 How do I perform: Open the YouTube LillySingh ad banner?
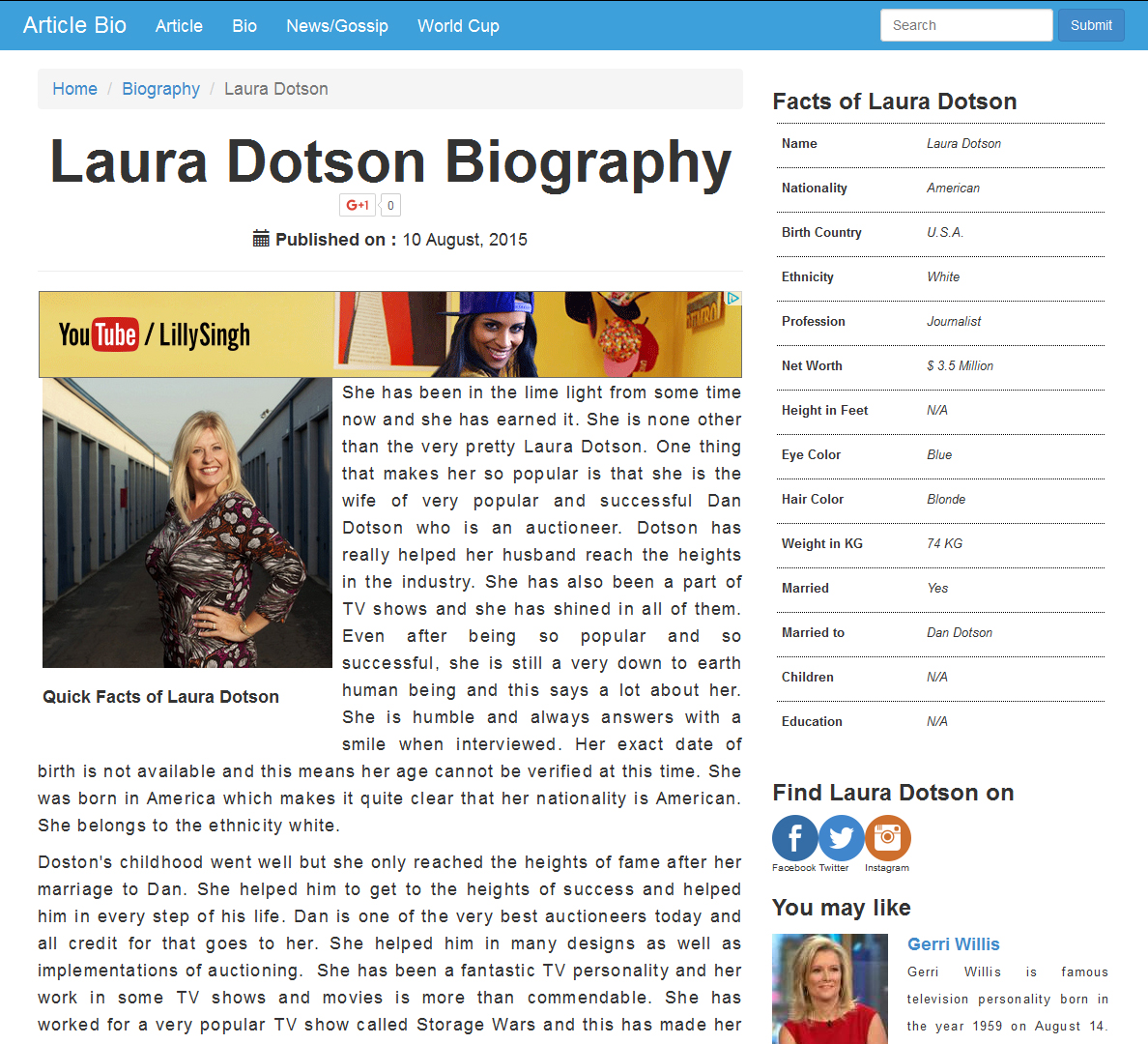(x=390, y=334)
